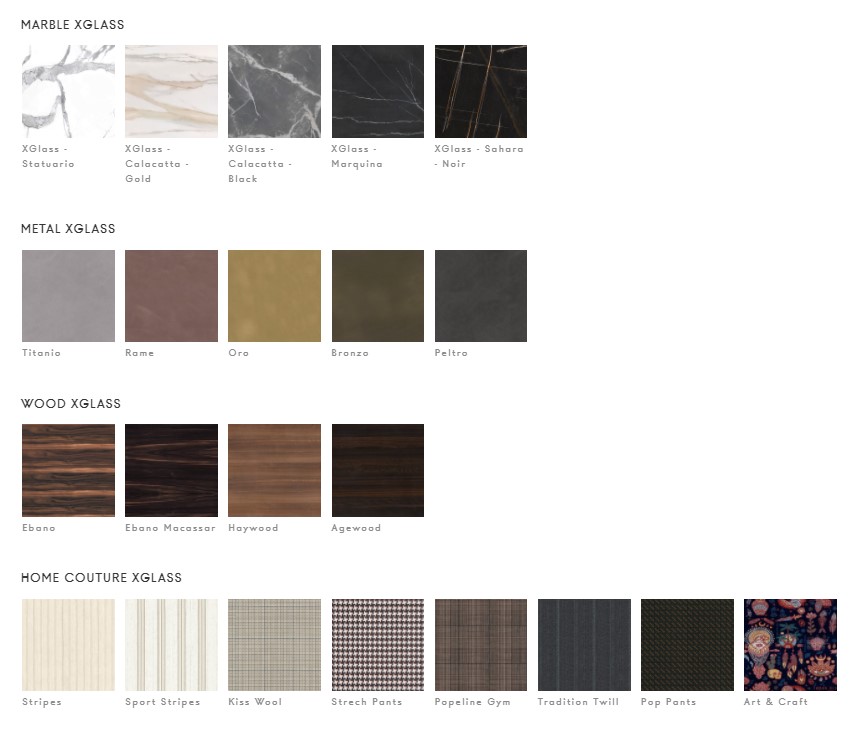
Task: Click the Stripes fabric pattern thumbnail
Action: pos(69,645)
